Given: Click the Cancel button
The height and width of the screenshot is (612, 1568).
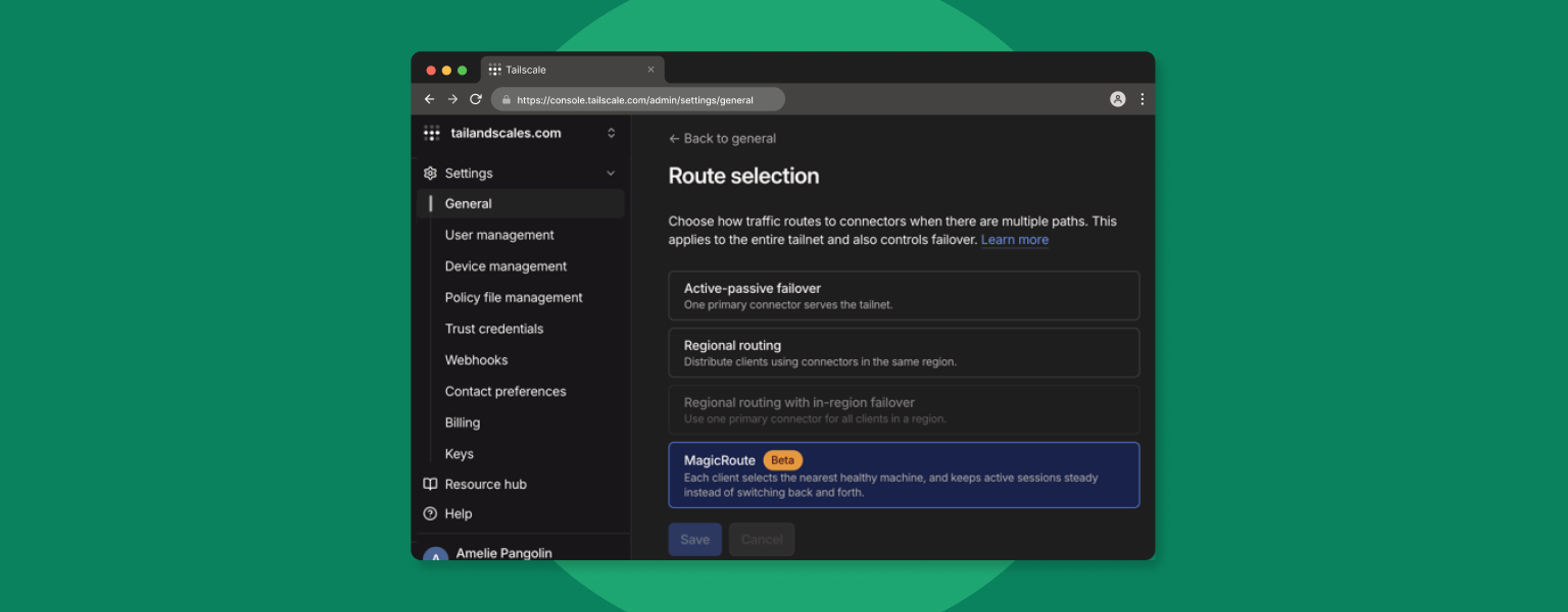Looking at the screenshot, I should 762,540.
